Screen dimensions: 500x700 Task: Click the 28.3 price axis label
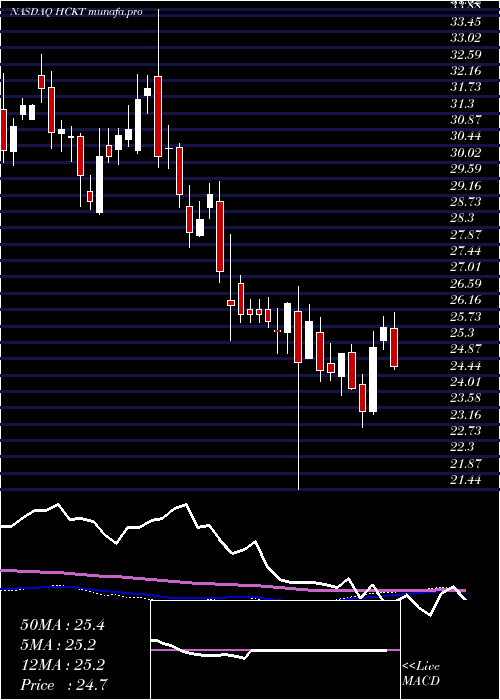[x=462, y=218]
